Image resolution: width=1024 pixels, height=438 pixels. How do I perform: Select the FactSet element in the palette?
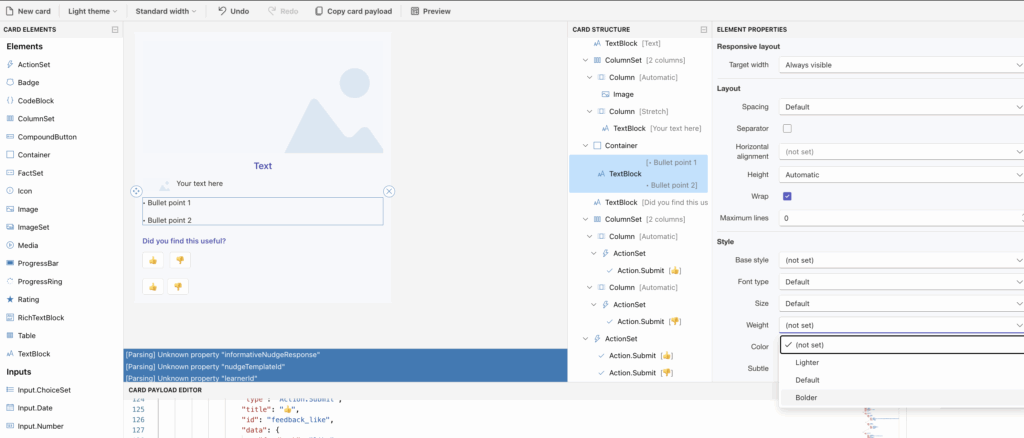(x=25, y=173)
